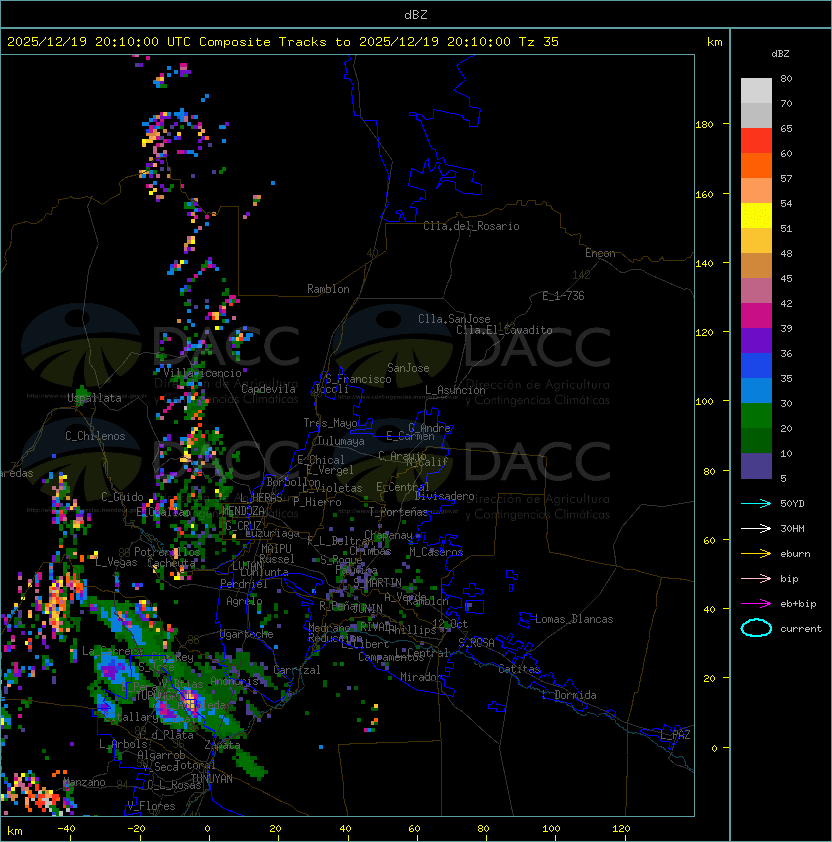This screenshot has height=842, width=832.
Task: Click the '180' tick on the vertical axis
Action: pos(704,125)
